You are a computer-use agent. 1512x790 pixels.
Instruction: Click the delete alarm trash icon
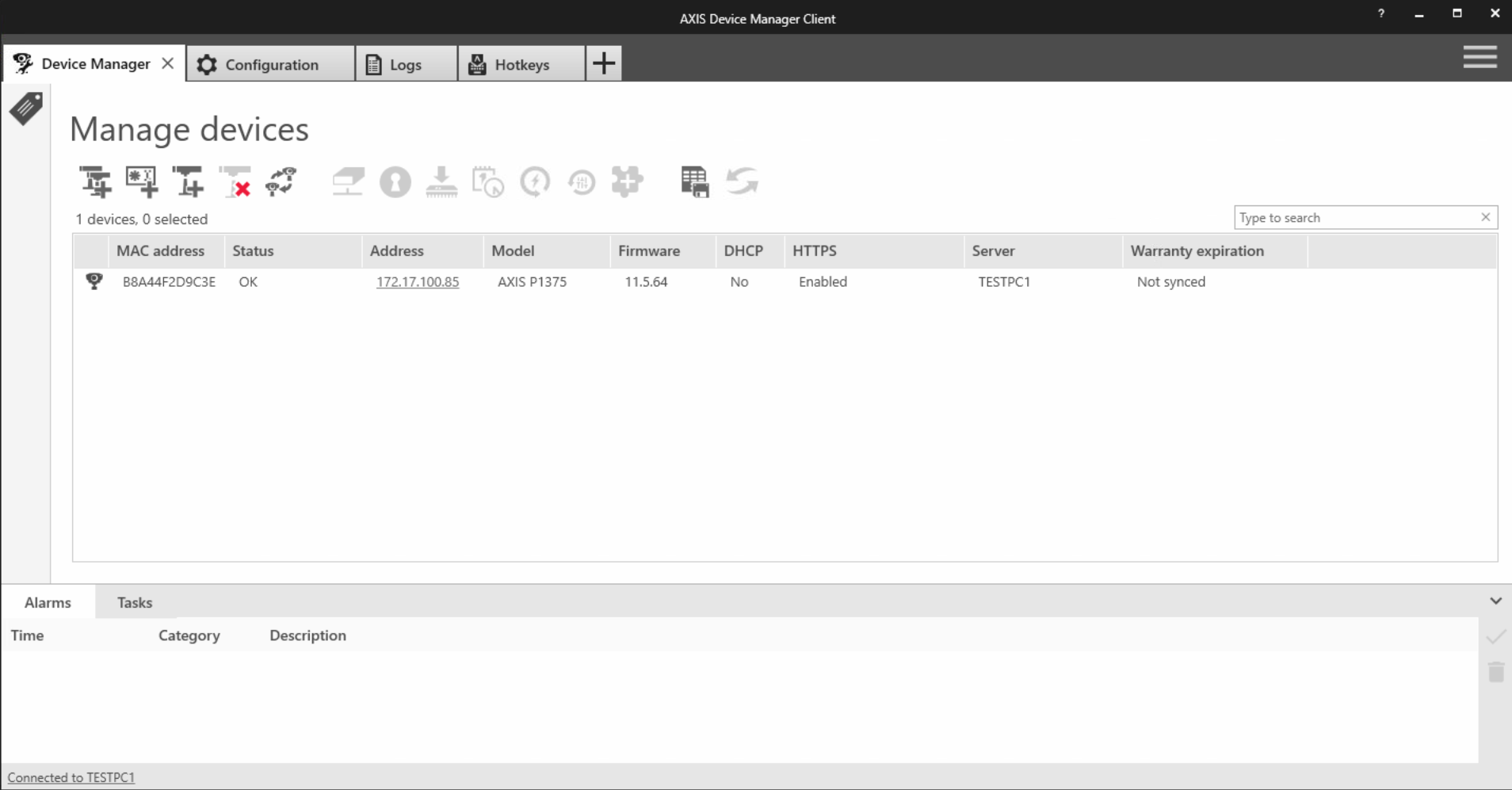coord(1495,672)
